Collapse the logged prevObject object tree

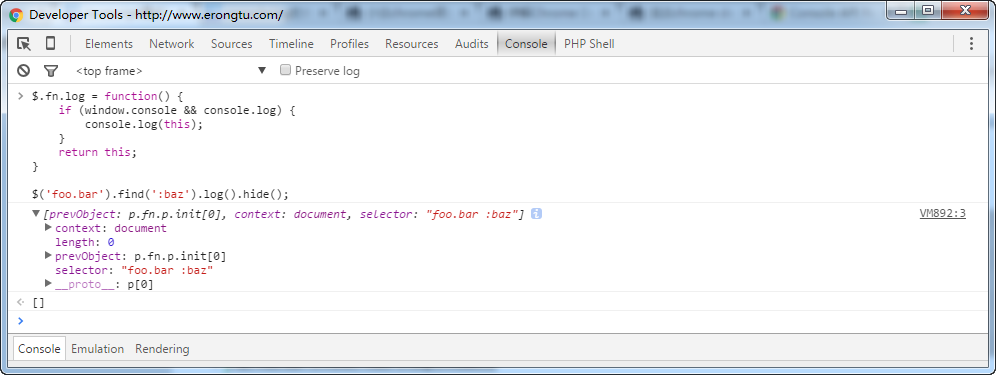[37, 214]
